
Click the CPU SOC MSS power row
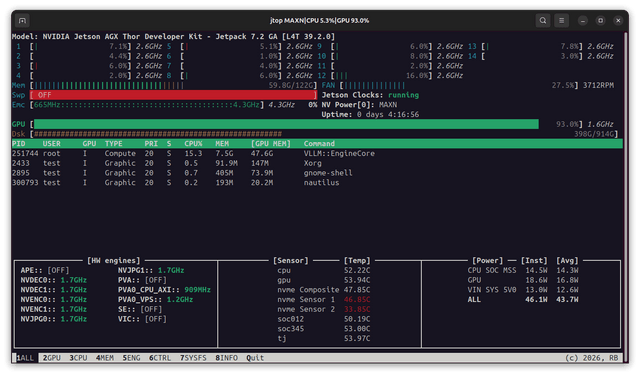[523, 270]
